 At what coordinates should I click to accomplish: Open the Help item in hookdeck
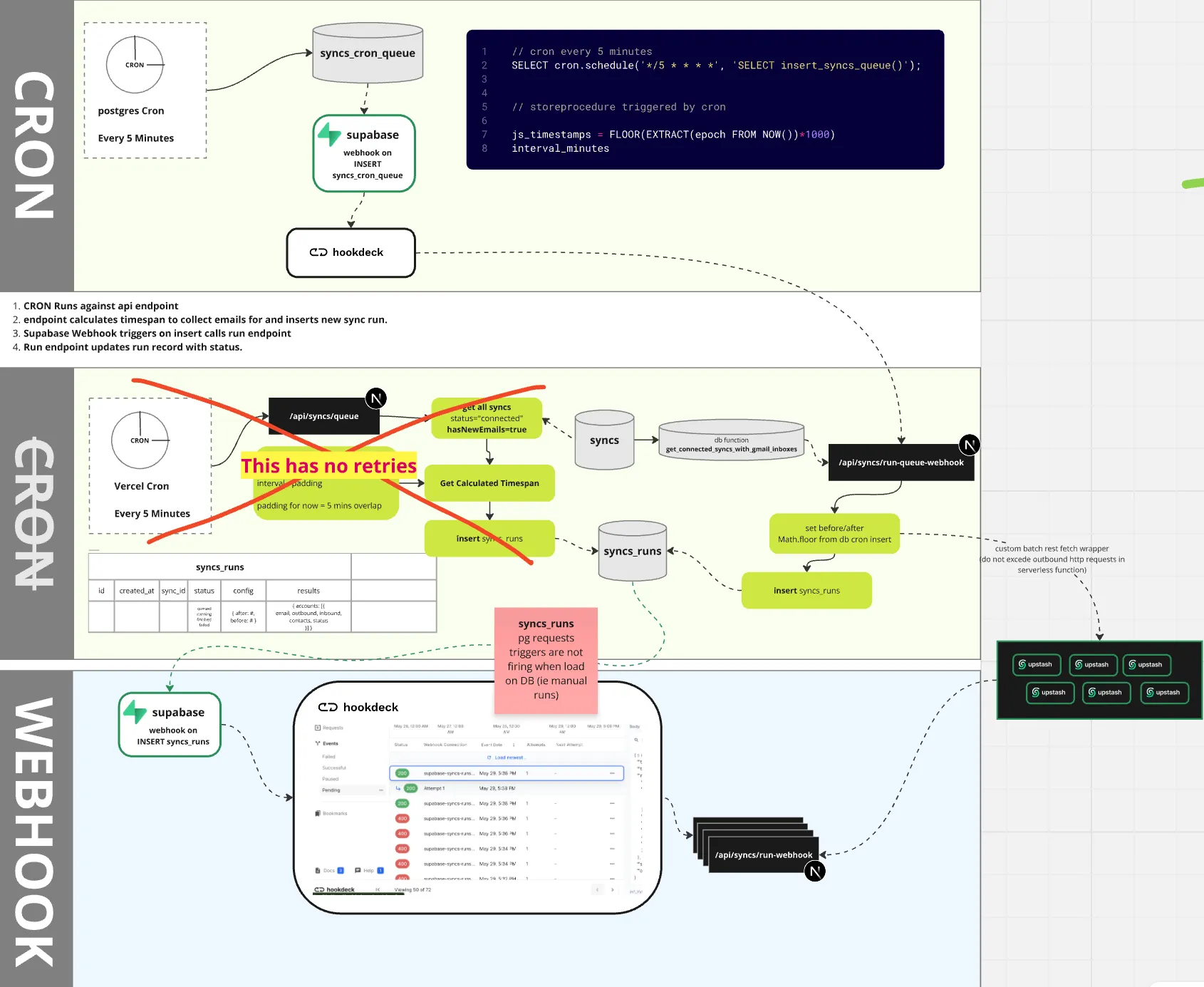point(368,870)
